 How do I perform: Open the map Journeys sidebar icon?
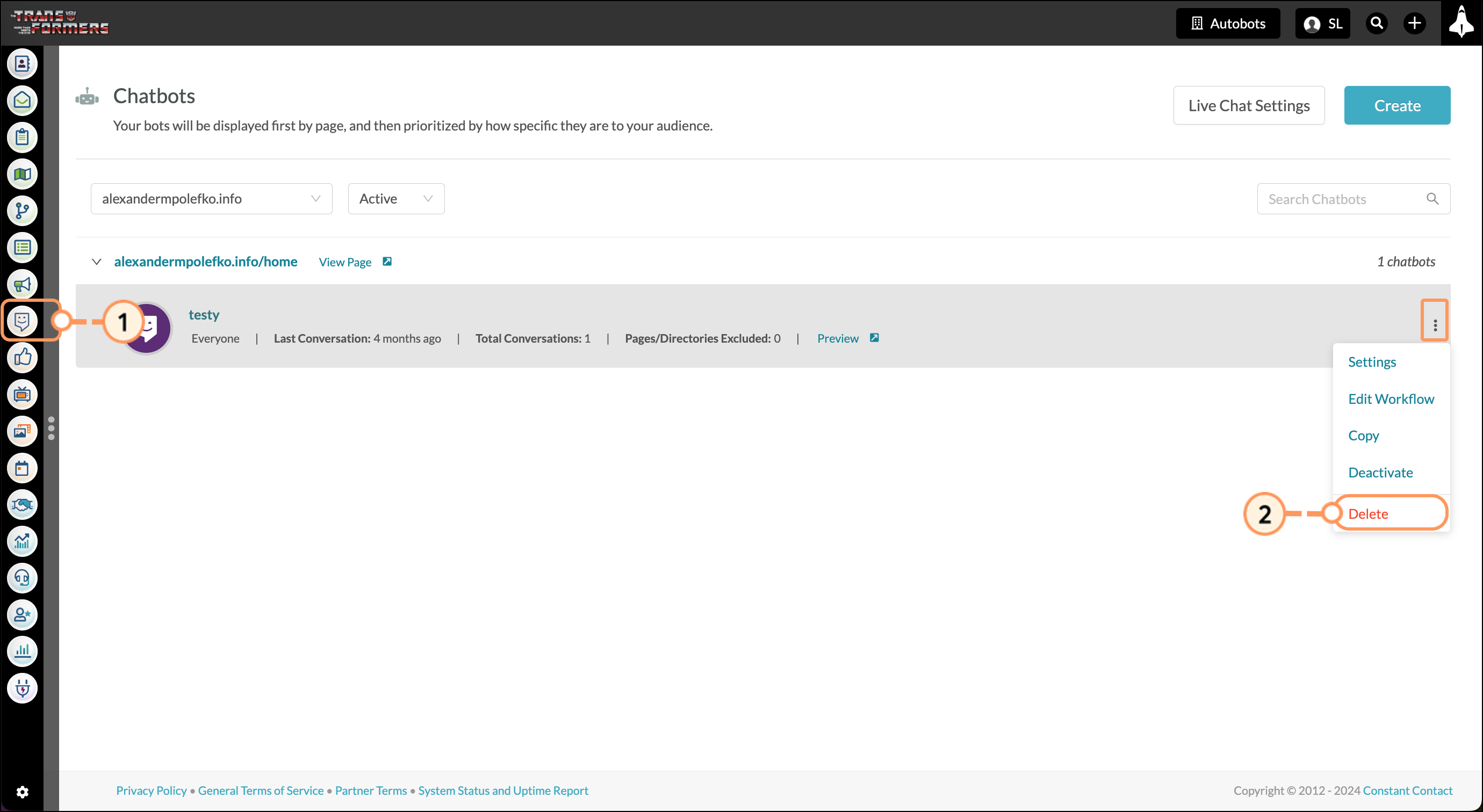pos(22,175)
